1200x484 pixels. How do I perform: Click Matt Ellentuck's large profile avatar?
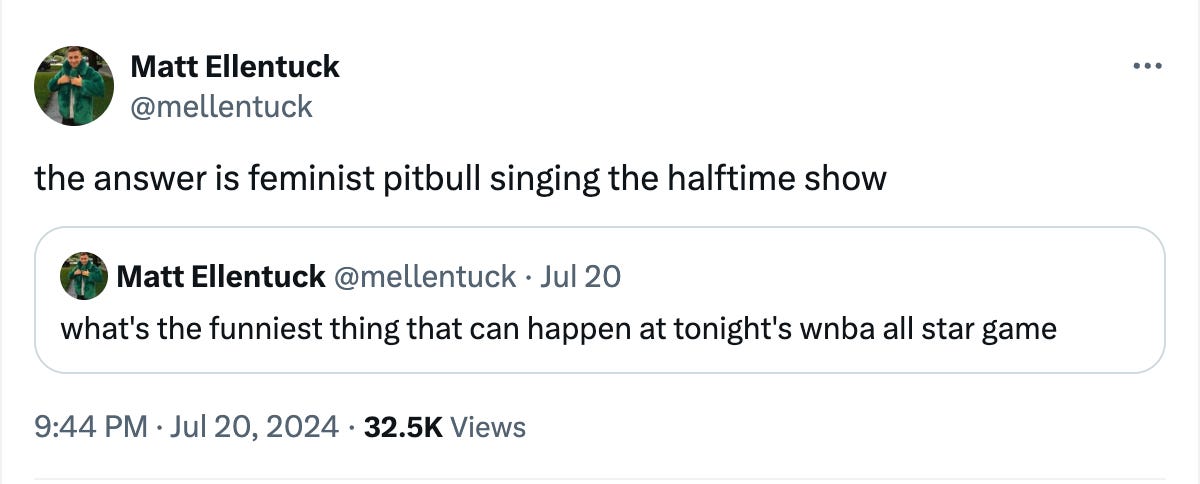pos(74,85)
